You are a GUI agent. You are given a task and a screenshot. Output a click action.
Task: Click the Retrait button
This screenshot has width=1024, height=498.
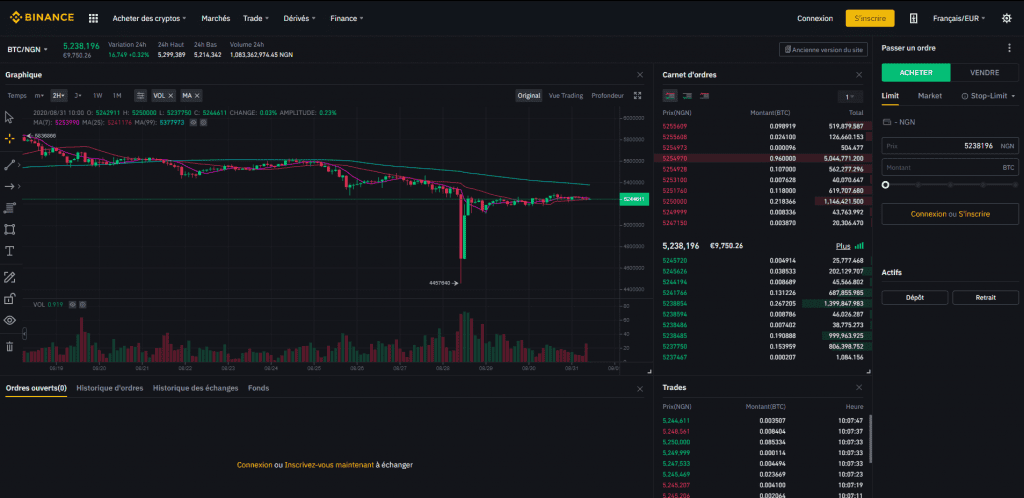point(985,298)
